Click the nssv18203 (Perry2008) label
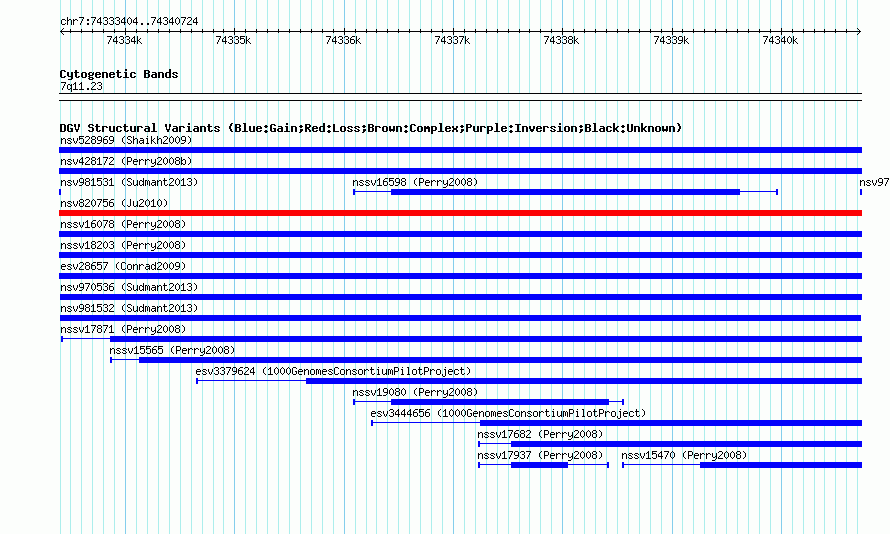The image size is (890, 534). (123, 245)
